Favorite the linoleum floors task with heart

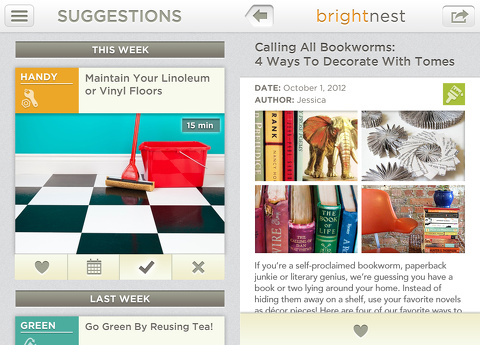click(x=42, y=267)
